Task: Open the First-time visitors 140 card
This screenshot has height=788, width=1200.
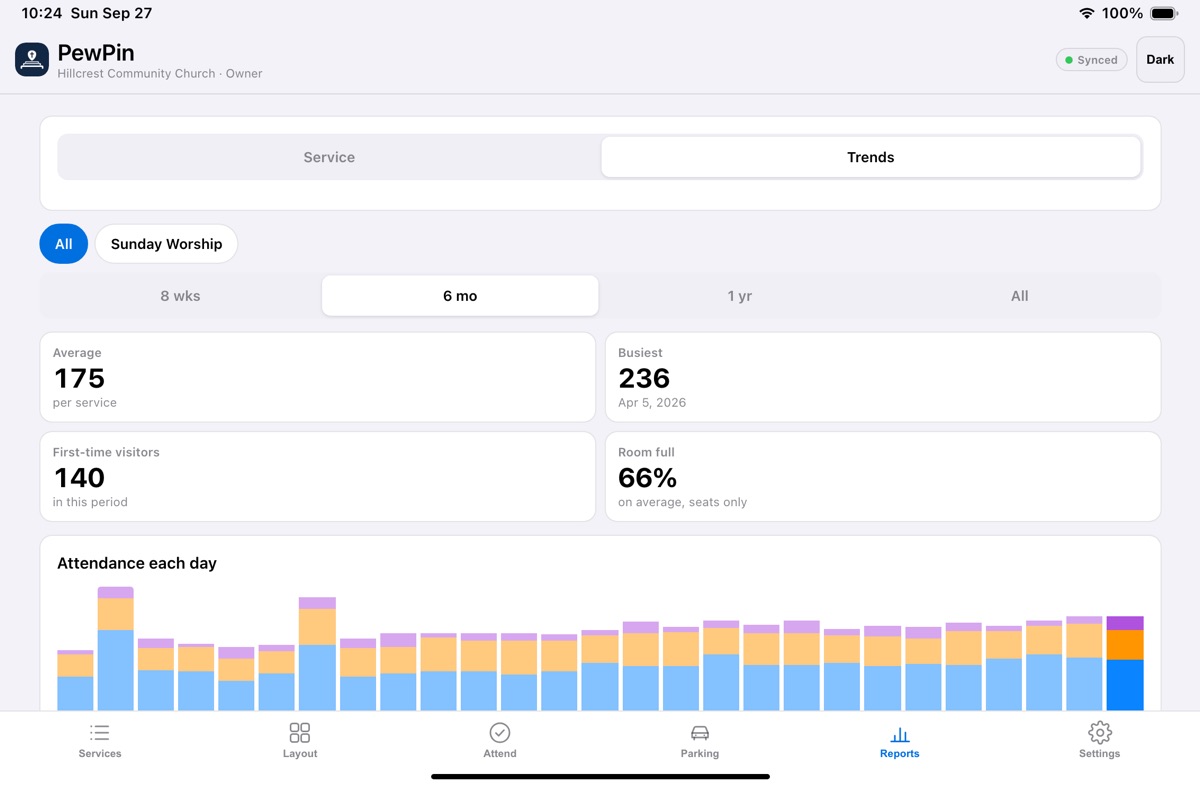Action: [x=317, y=477]
